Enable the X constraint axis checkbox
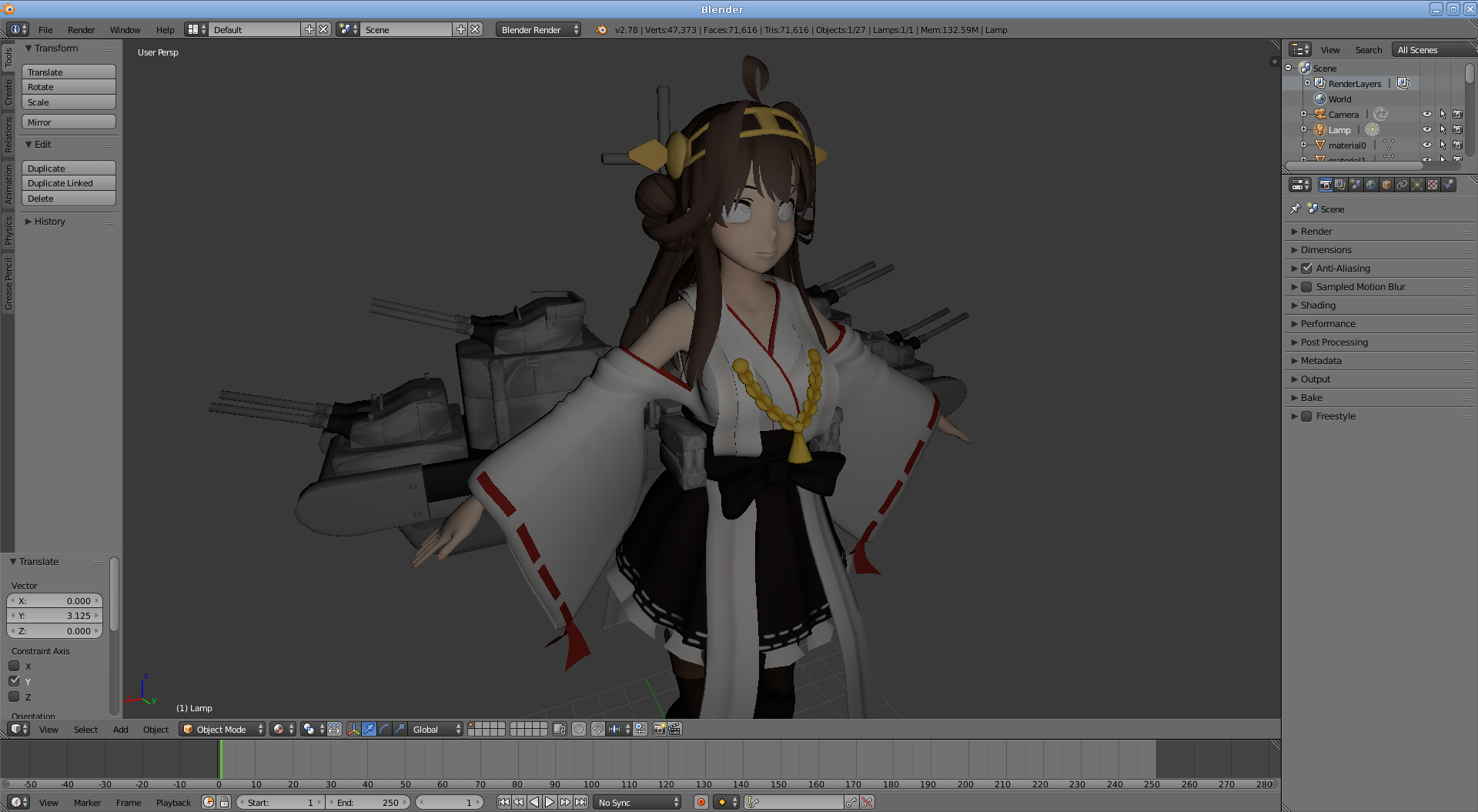Viewport: 1478px width, 812px height. coord(14,667)
